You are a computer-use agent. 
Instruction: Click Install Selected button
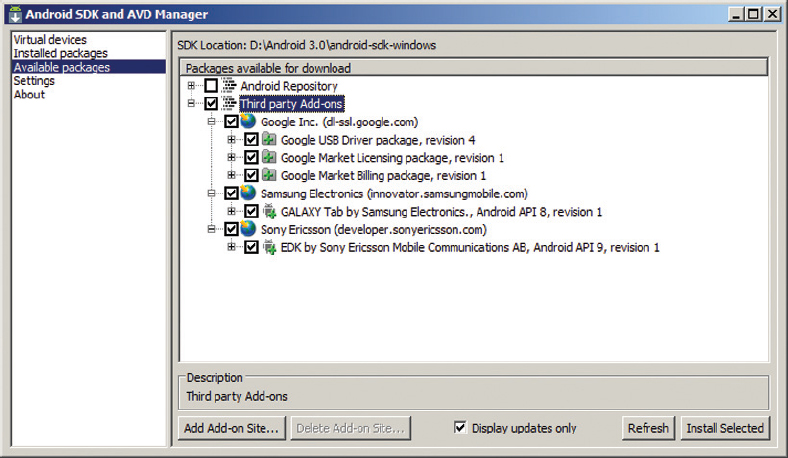coord(725,428)
